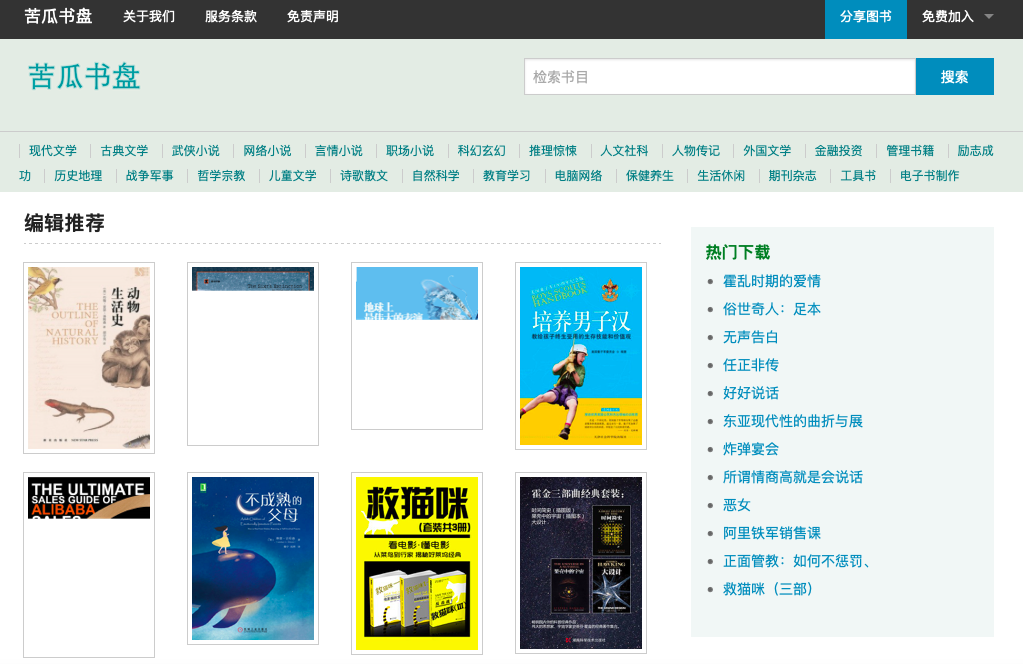
Task: Select the 武侠小说 category
Action: (196, 151)
